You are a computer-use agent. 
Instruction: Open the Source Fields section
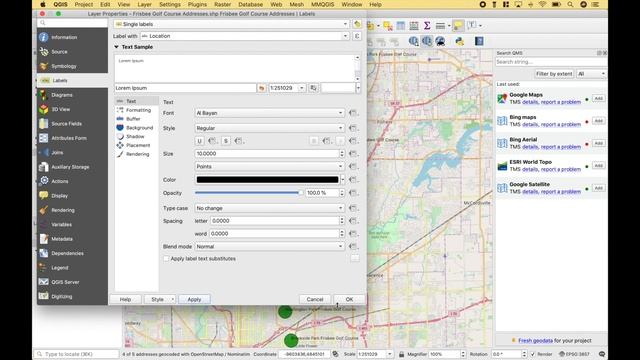point(72,124)
